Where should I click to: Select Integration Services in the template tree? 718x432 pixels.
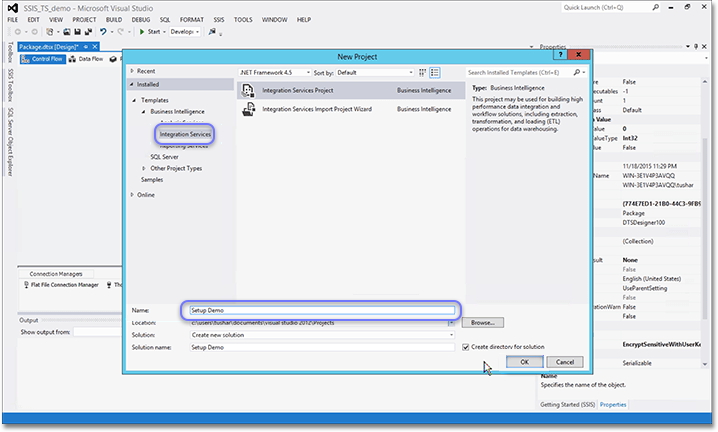(185, 134)
